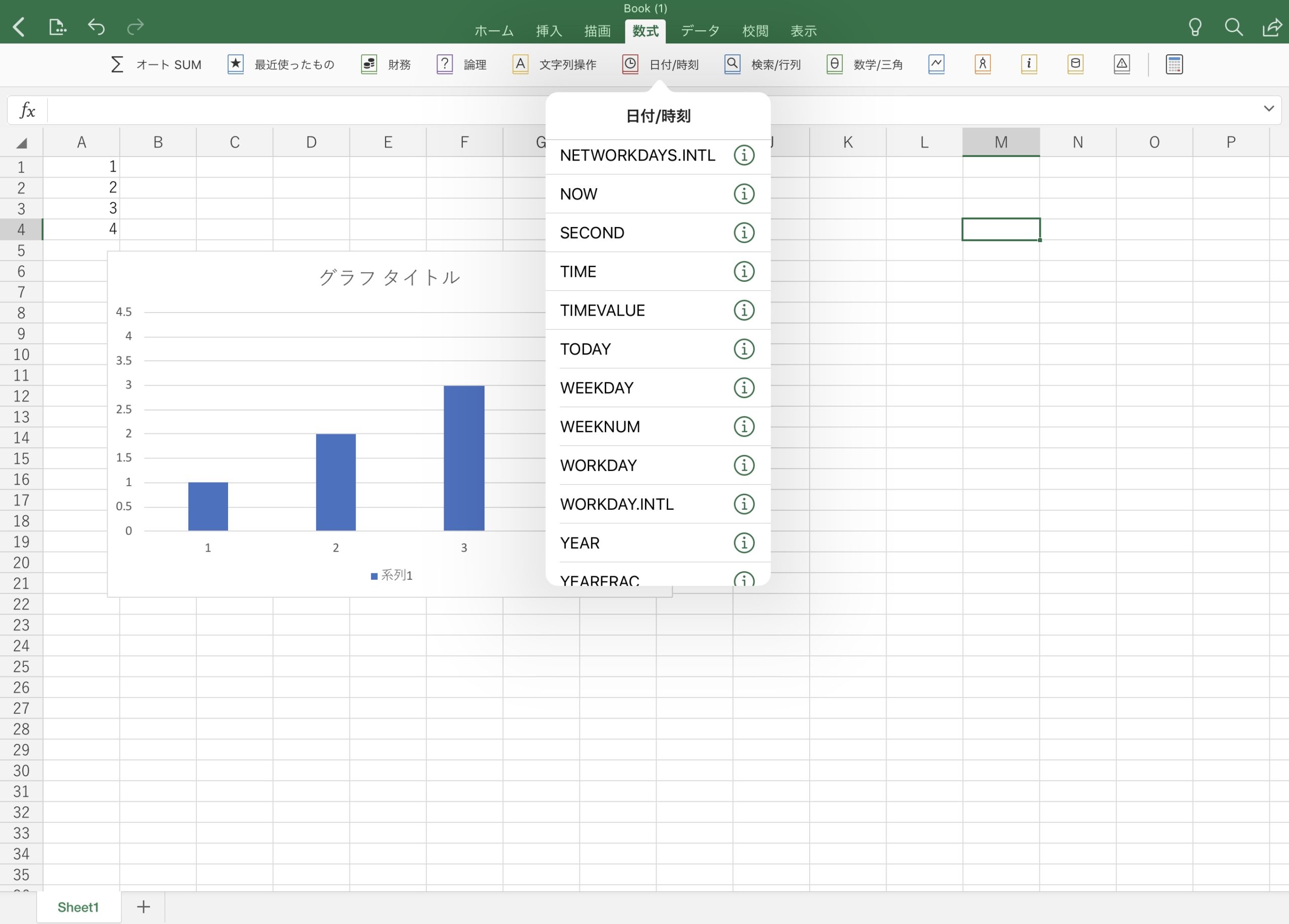Close the date/time (日付/時刻) functions list
This screenshot has width=1289, height=924.
pos(661,64)
